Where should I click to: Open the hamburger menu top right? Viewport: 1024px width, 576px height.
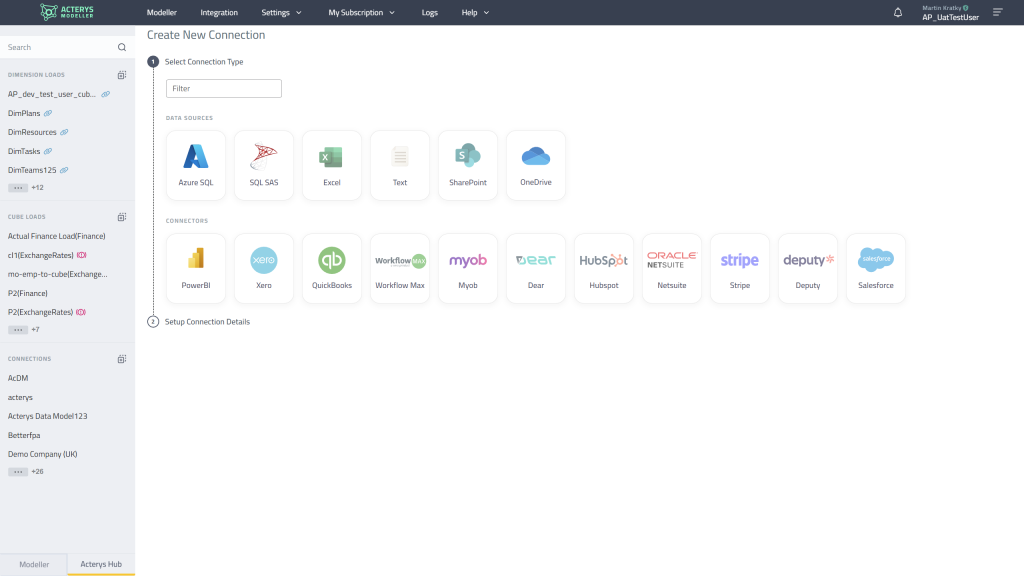coord(996,12)
